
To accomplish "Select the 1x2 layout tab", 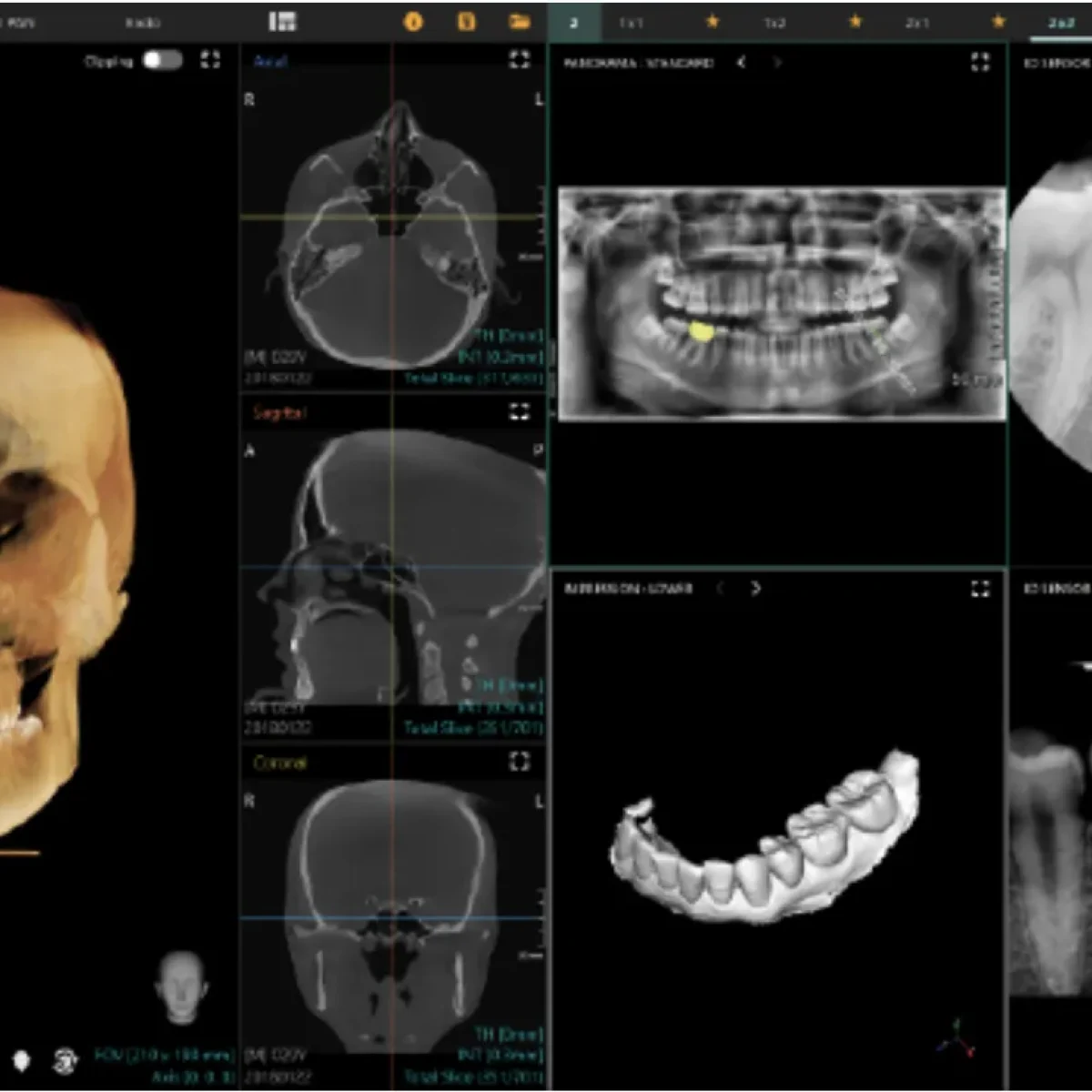I will point(774,22).
